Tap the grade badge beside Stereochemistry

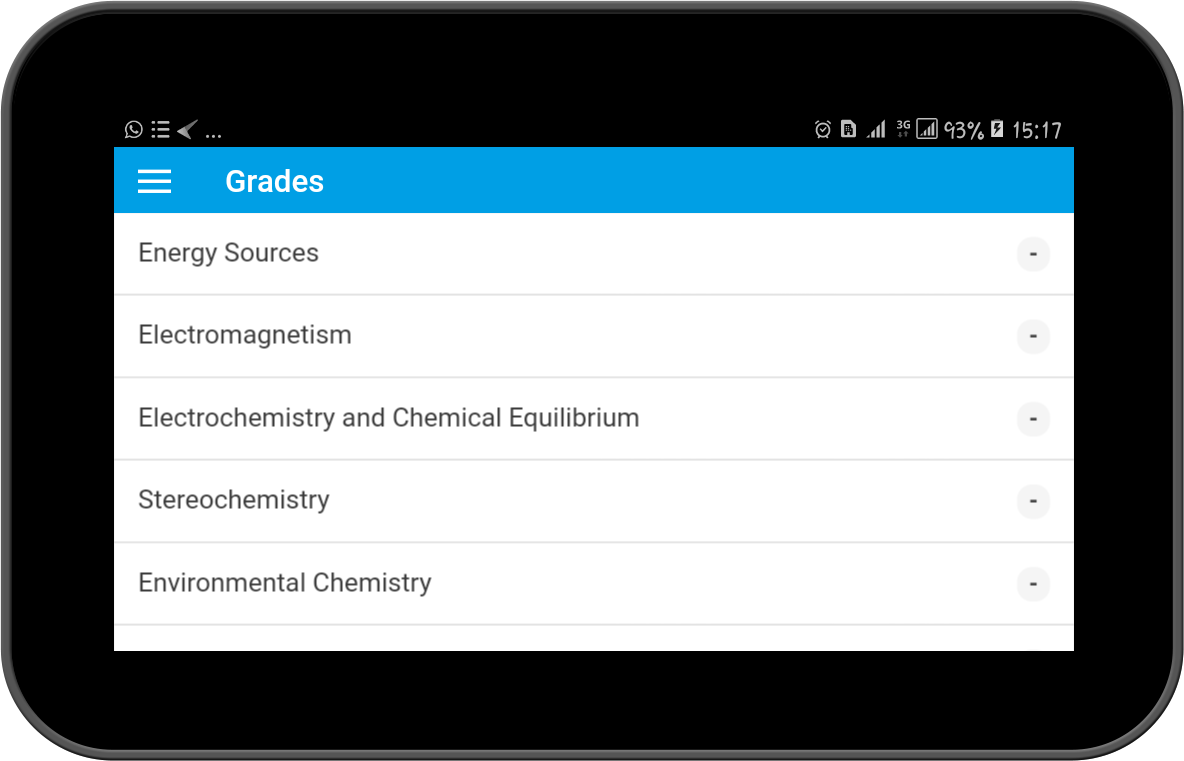point(1033,501)
